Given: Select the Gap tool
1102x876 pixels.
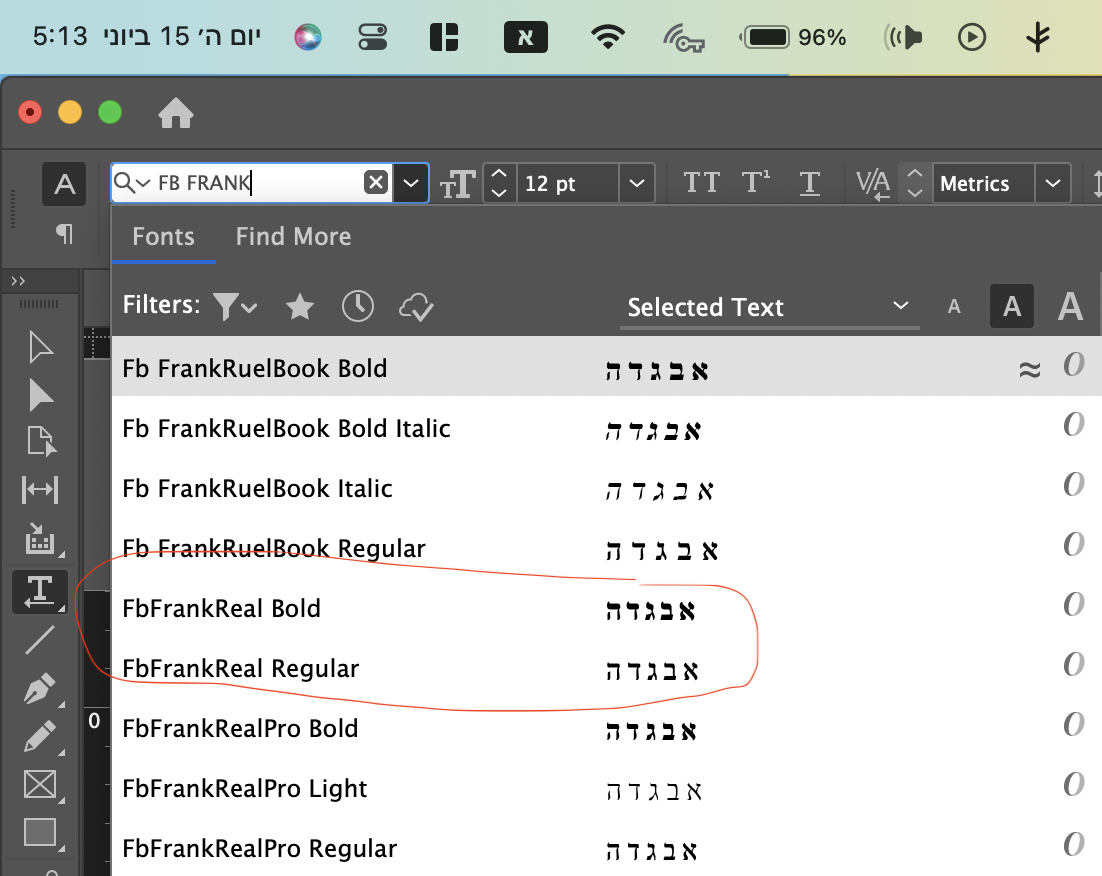Looking at the screenshot, I should coord(40,489).
